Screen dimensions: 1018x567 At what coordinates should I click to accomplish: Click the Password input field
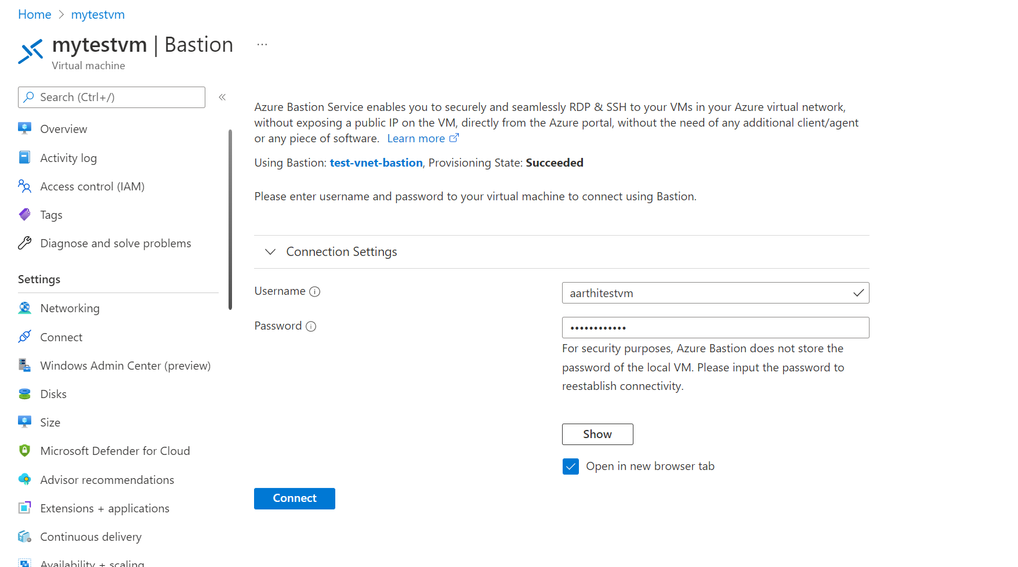click(x=715, y=327)
